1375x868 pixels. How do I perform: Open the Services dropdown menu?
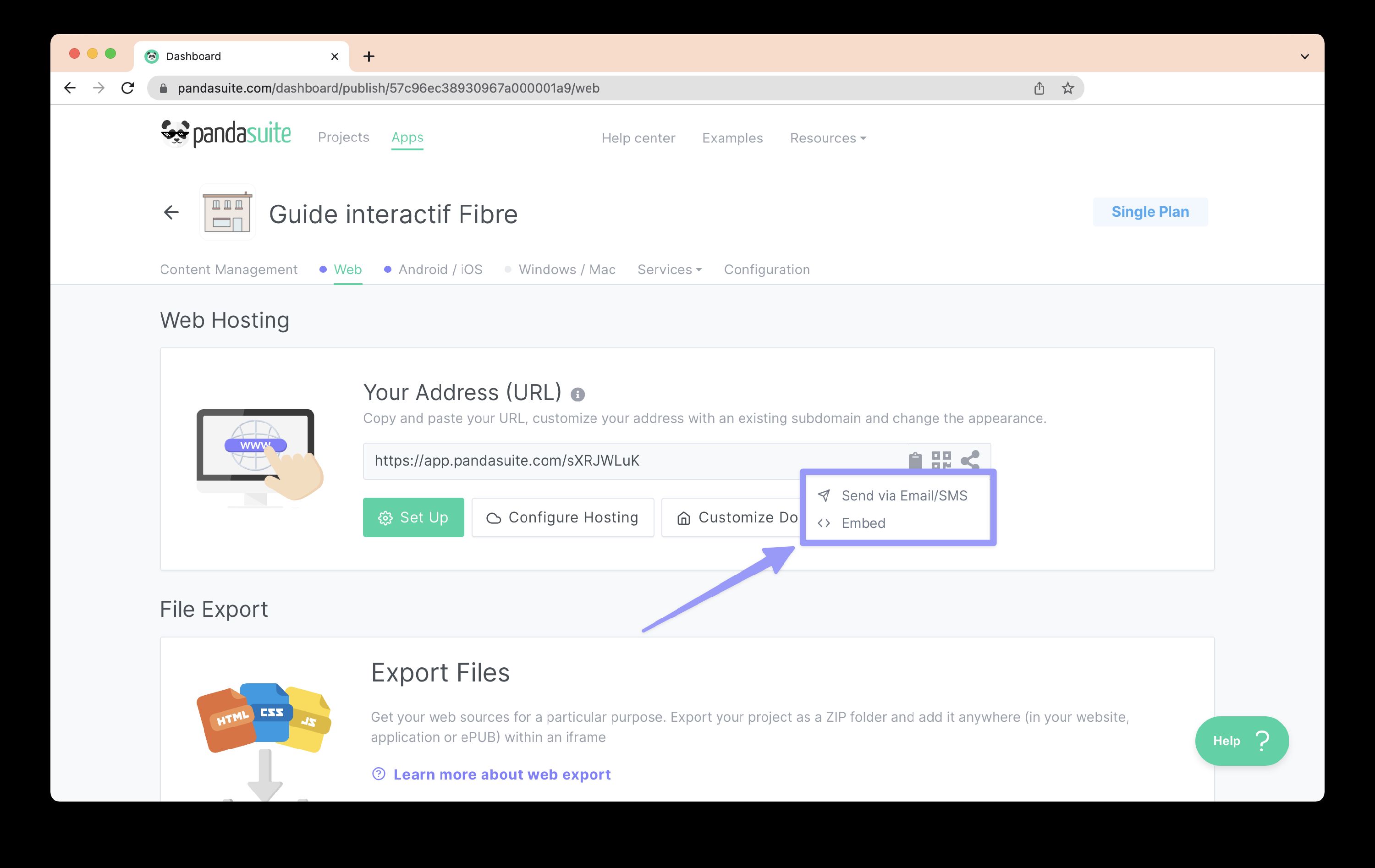pos(669,269)
